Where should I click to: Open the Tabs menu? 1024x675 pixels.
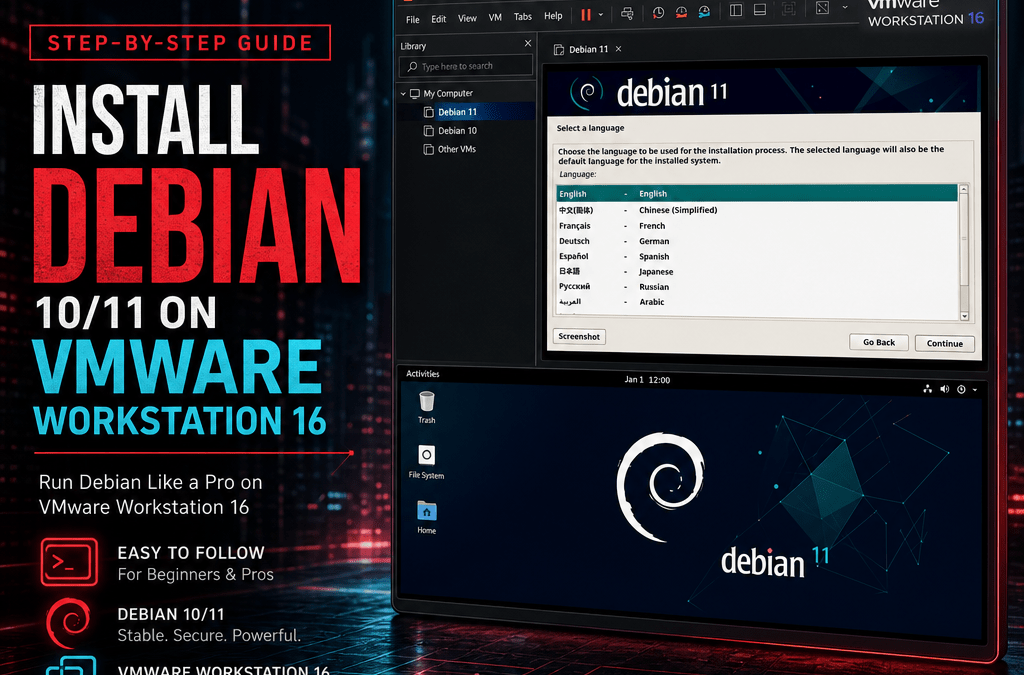(522, 17)
